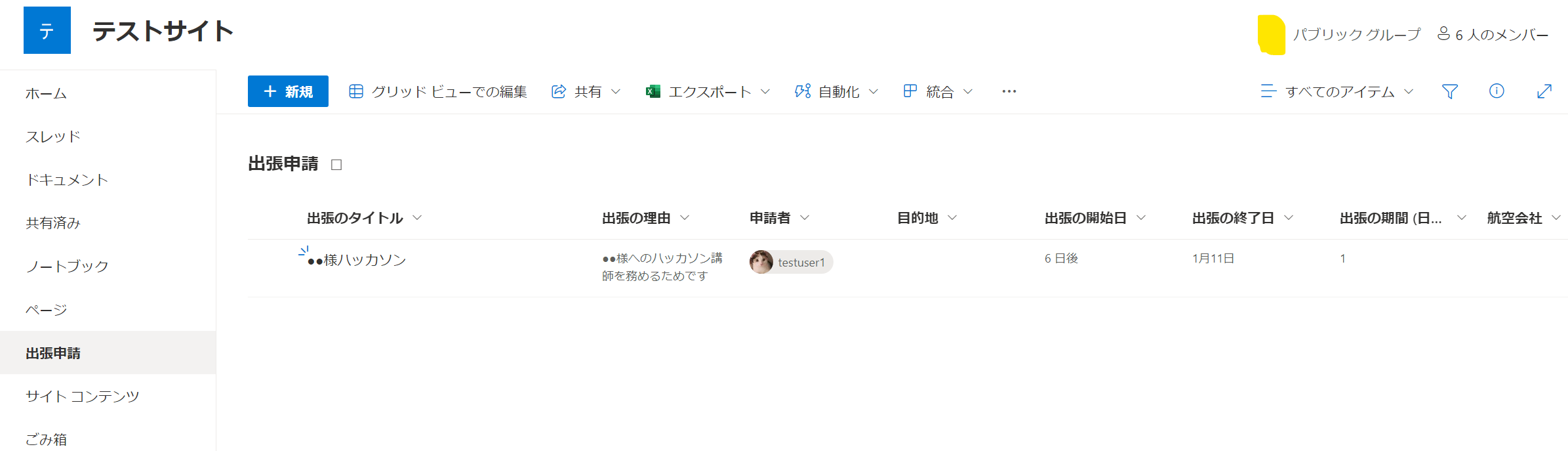Expand 申請者 column menu chevron
Screen dimensions: 1568x451
point(805,217)
